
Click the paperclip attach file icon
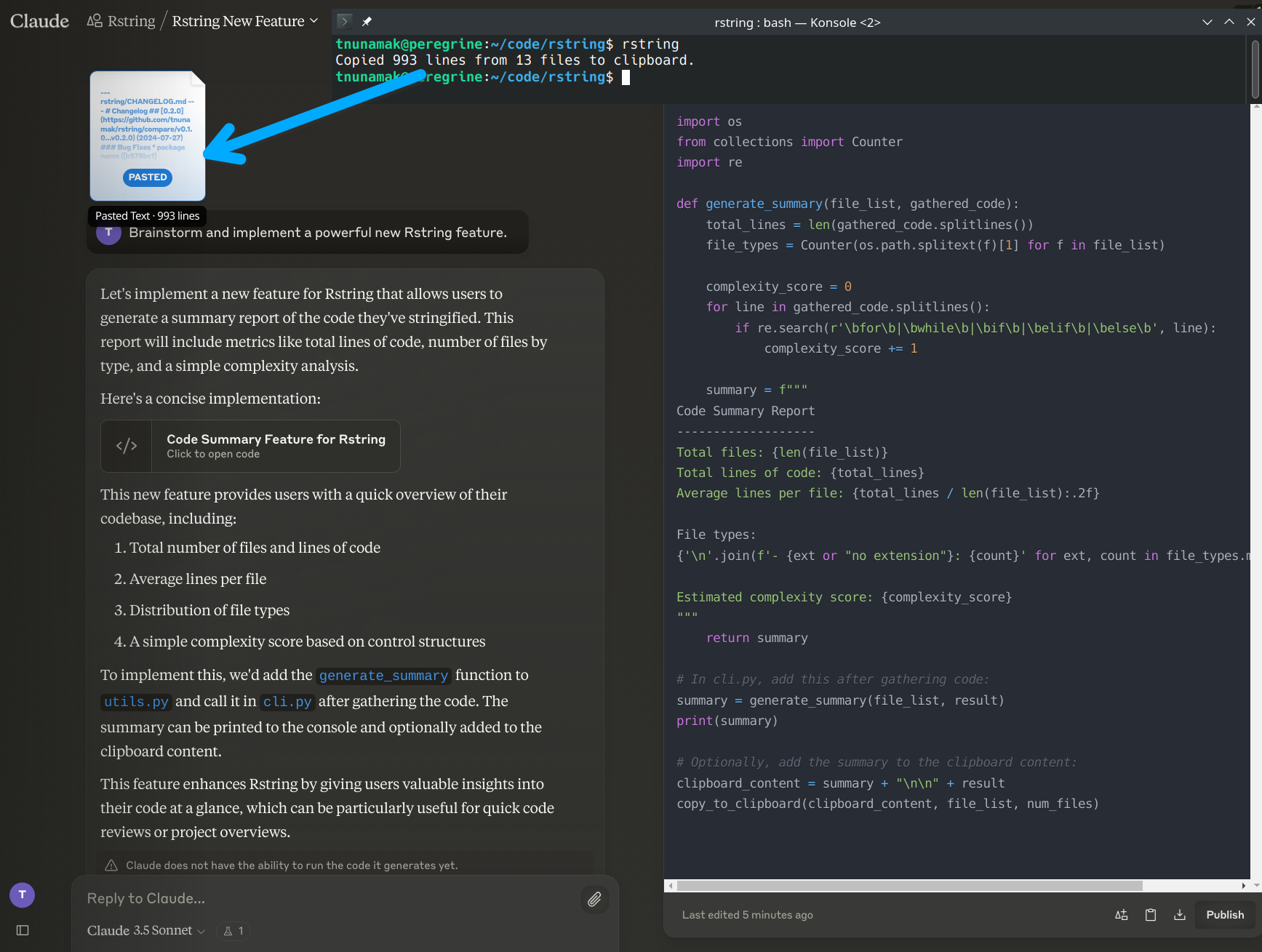point(594,900)
